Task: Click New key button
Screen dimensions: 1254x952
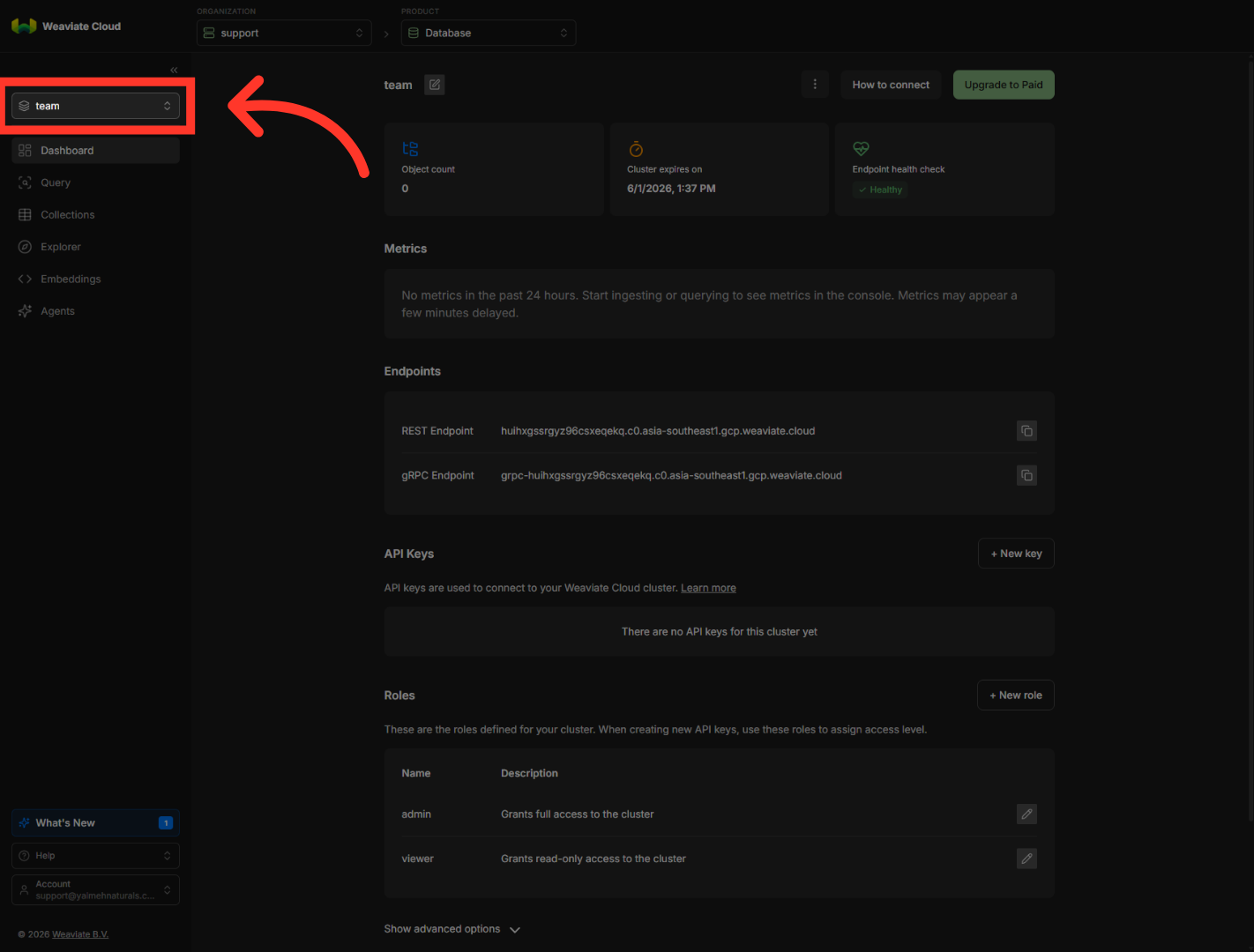Action: [x=1016, y=554]
